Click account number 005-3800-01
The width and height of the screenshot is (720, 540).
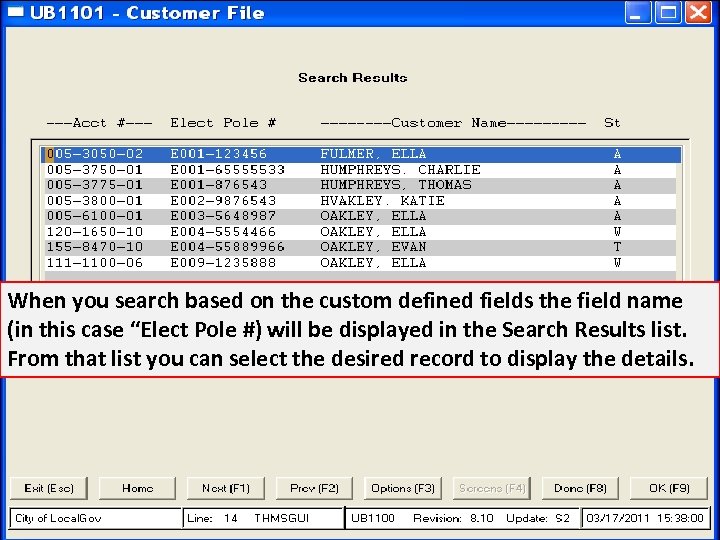click(x=95, y=201)
